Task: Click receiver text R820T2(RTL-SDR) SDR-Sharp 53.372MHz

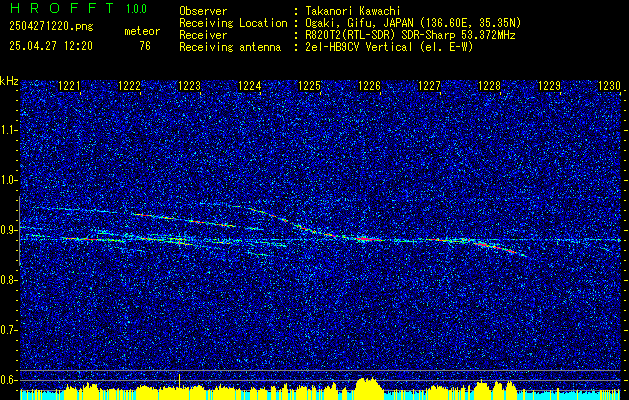Action: pos(410,35)
